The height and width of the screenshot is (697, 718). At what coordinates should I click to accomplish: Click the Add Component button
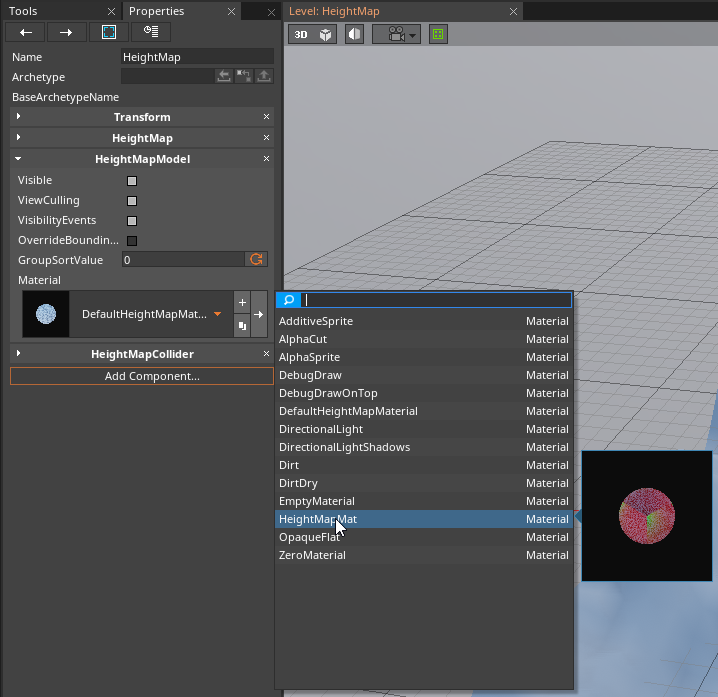click(x=142, y=376)
